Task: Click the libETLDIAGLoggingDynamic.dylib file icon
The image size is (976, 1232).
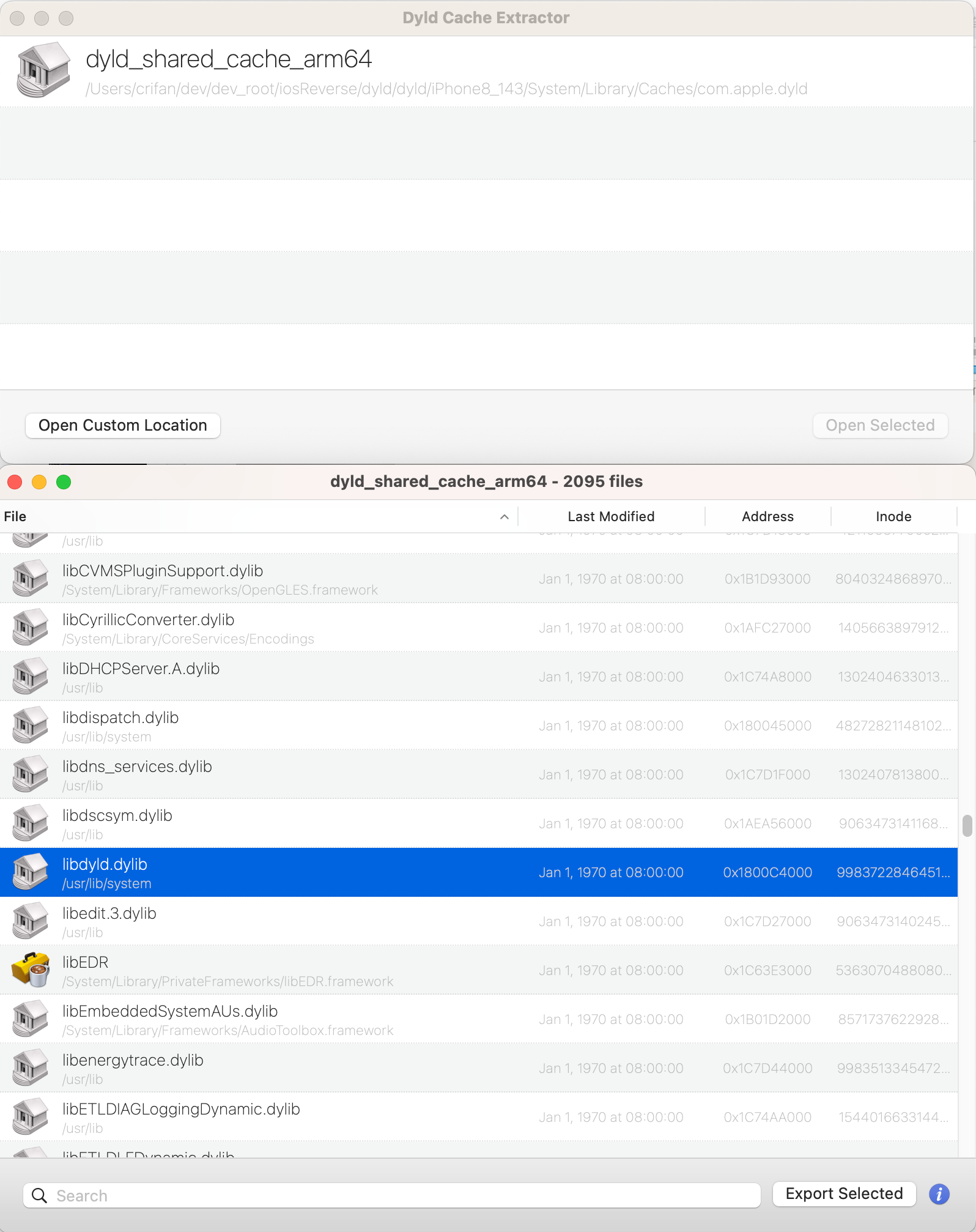Action: (x=31, y=1117)
